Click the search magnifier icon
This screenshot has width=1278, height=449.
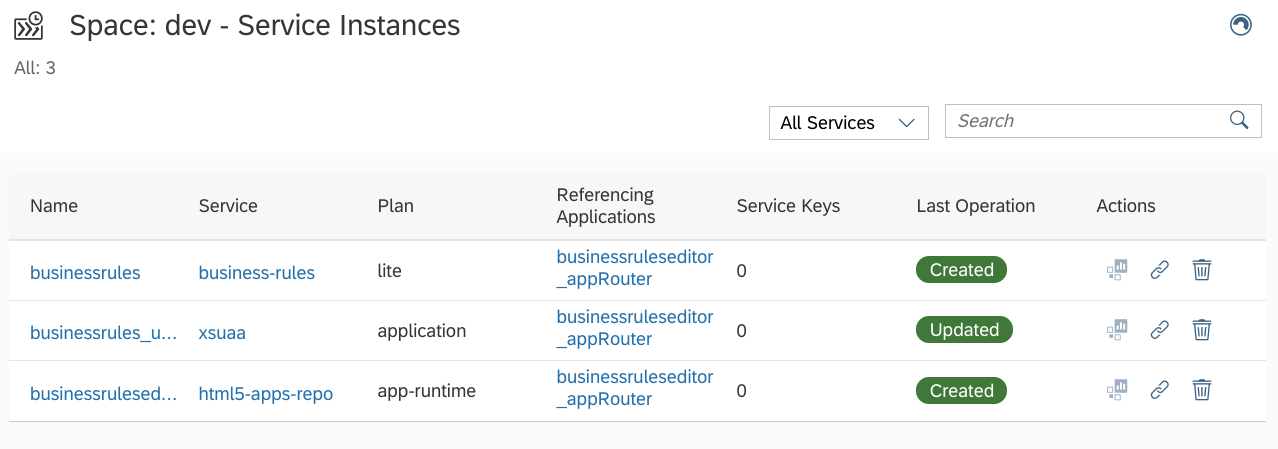(x=1239, y=121)
